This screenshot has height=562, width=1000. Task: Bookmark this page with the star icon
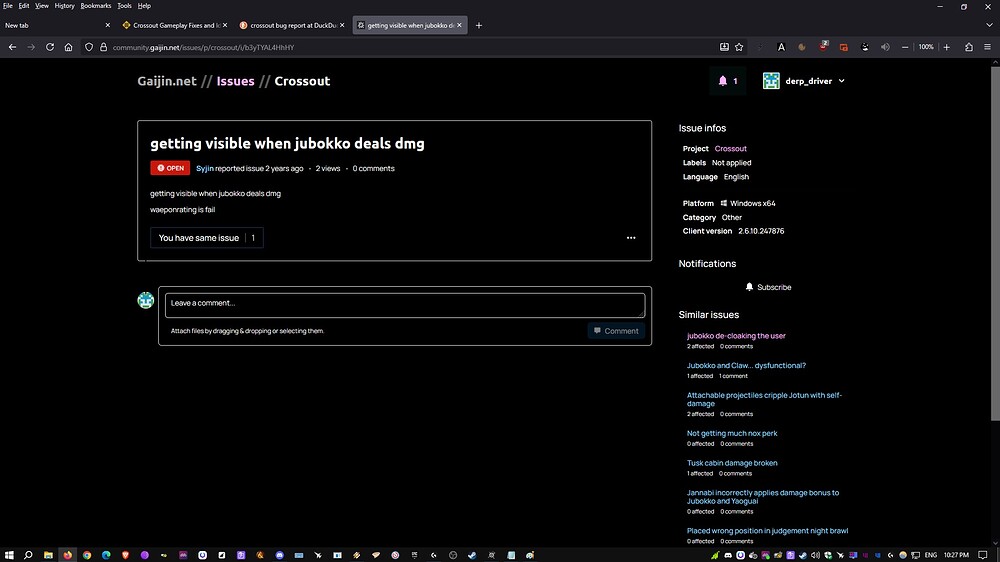coord(739,47)
